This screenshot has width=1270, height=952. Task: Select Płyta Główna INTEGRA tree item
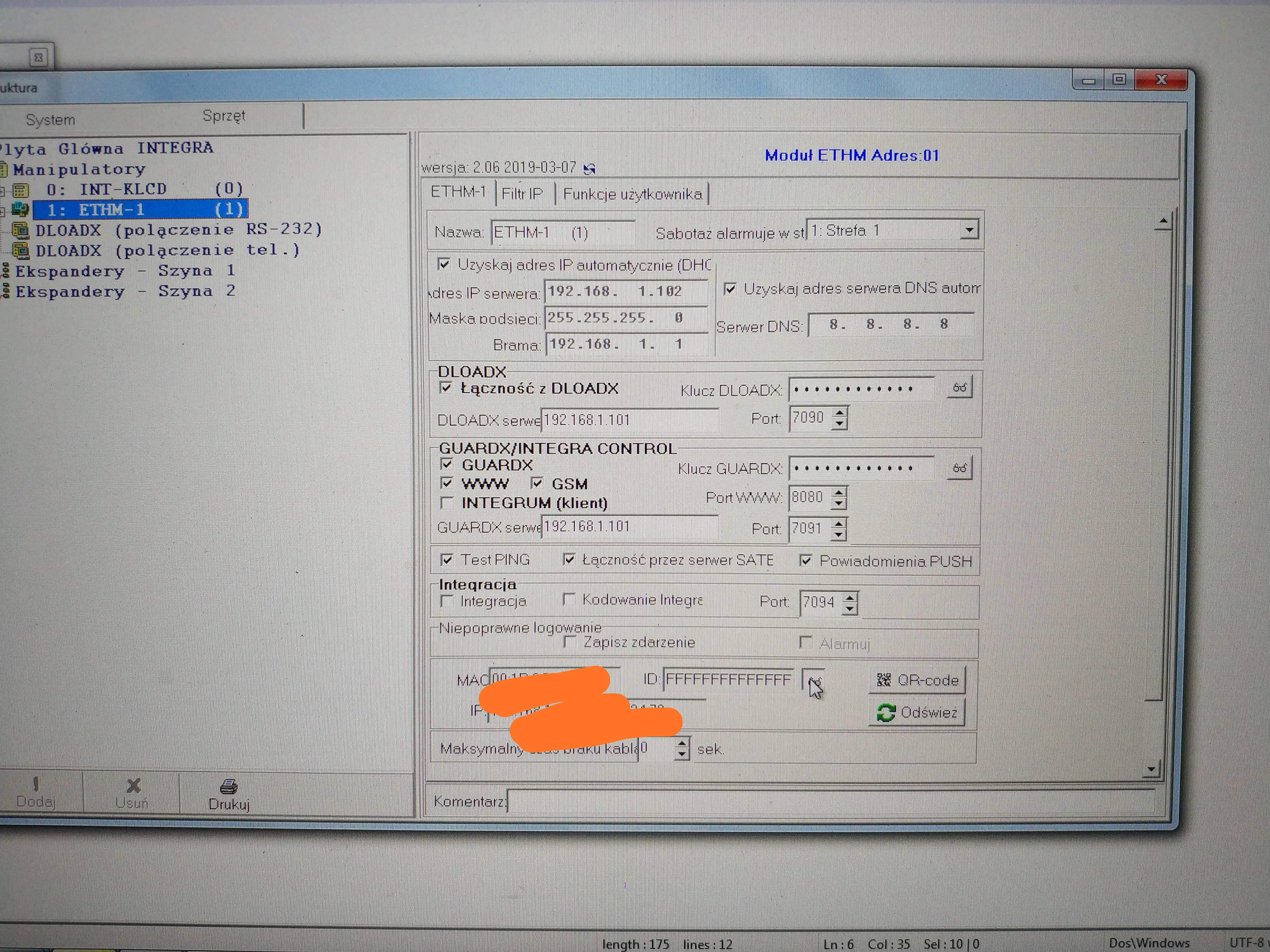coord(107,148)
